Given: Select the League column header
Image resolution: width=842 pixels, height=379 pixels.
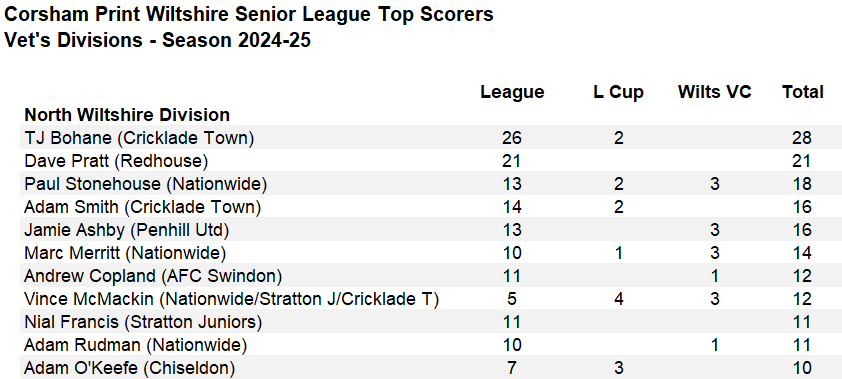Looking at the screenshot, I should (512, 92).
